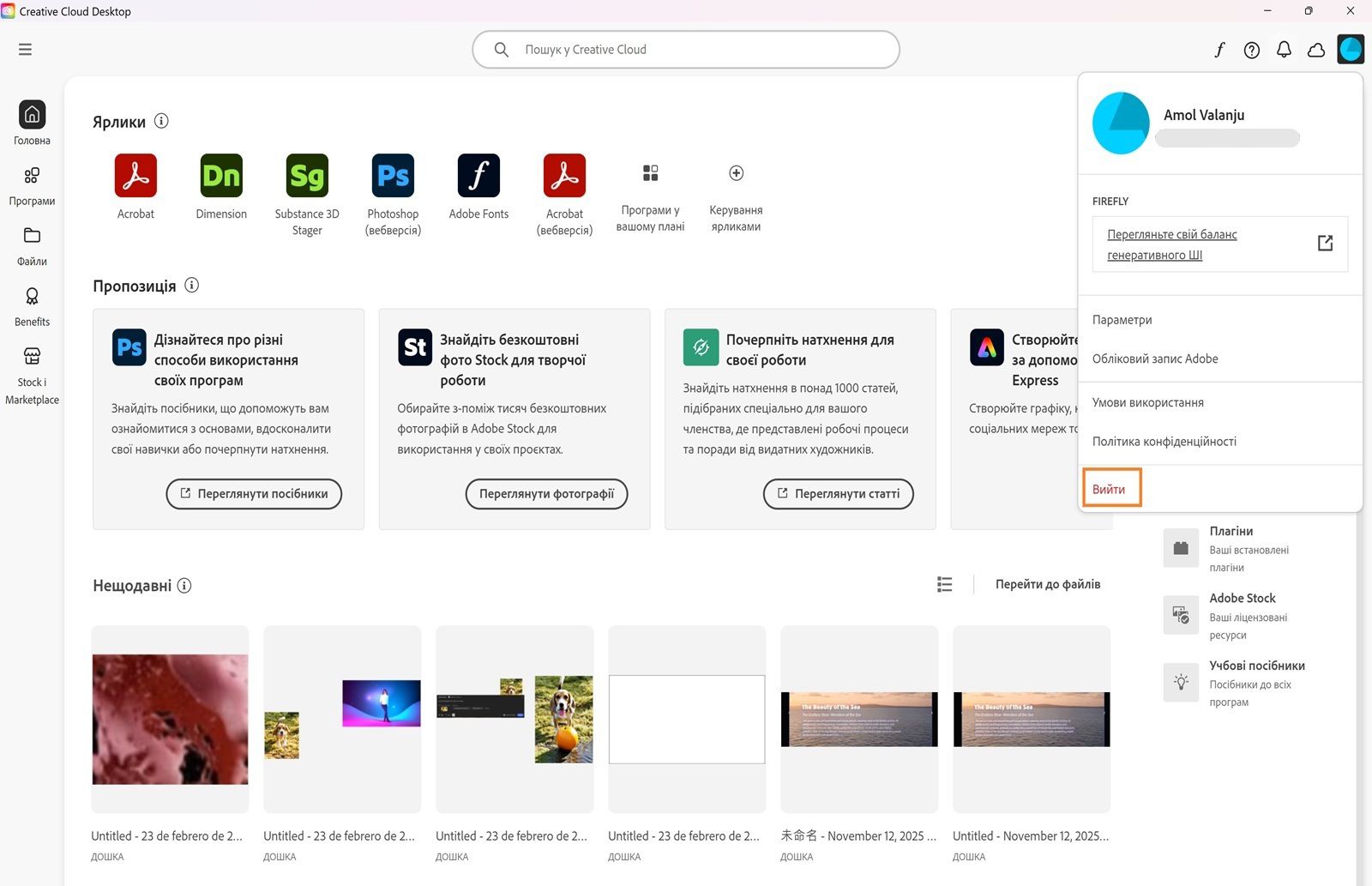1372x886 pixels.
Task: Open Stock і Marketplace in the sidebar
Action: pos(32,376)
